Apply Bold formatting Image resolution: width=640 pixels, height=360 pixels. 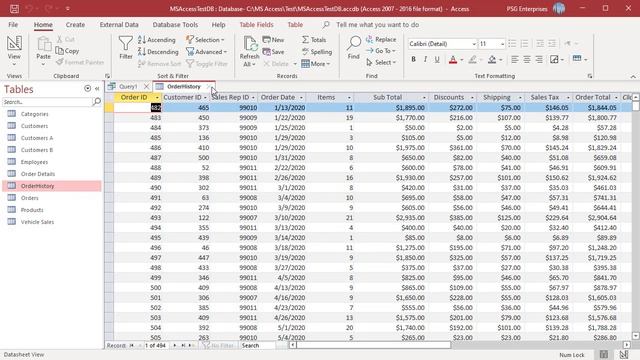click(x=413, y=60)
